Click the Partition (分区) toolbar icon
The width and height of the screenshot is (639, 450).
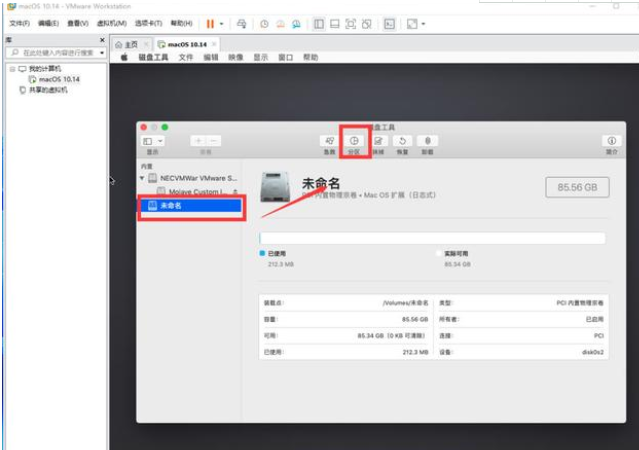pos(354,141)
